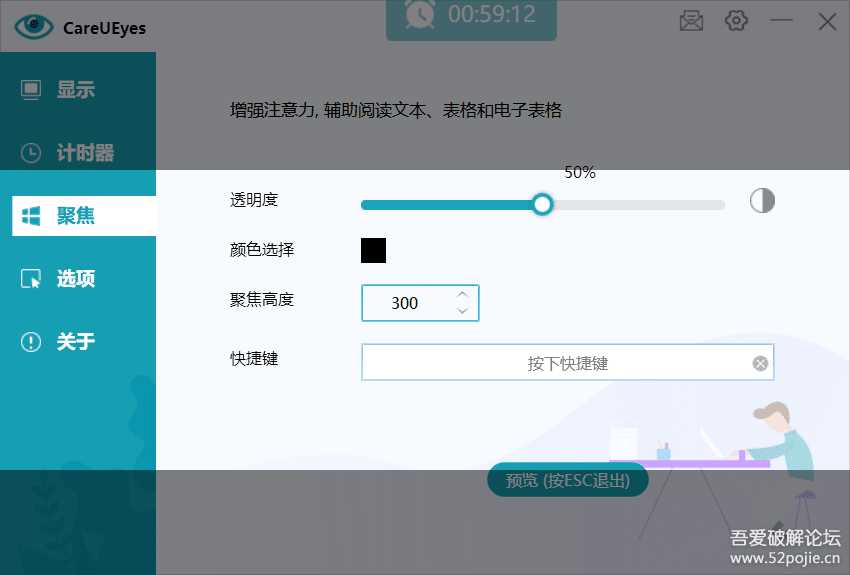This screenshot has height=575, width=850.
Task: Increase focus height with up arrow
Action: click(462, 294)
